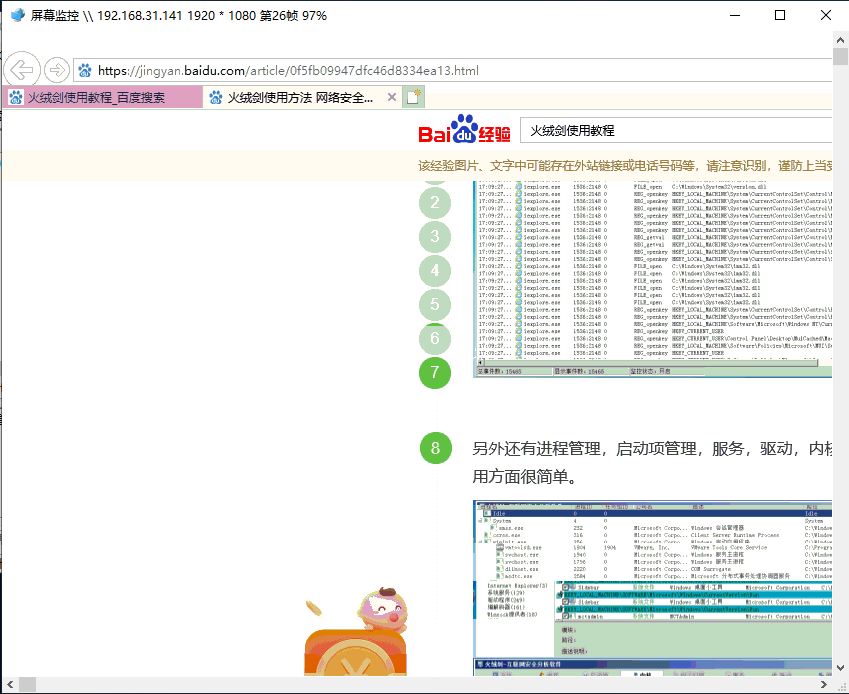Jump to step 2 in step navigator
The height and width of the screenshot is (694, 849).
435,202
